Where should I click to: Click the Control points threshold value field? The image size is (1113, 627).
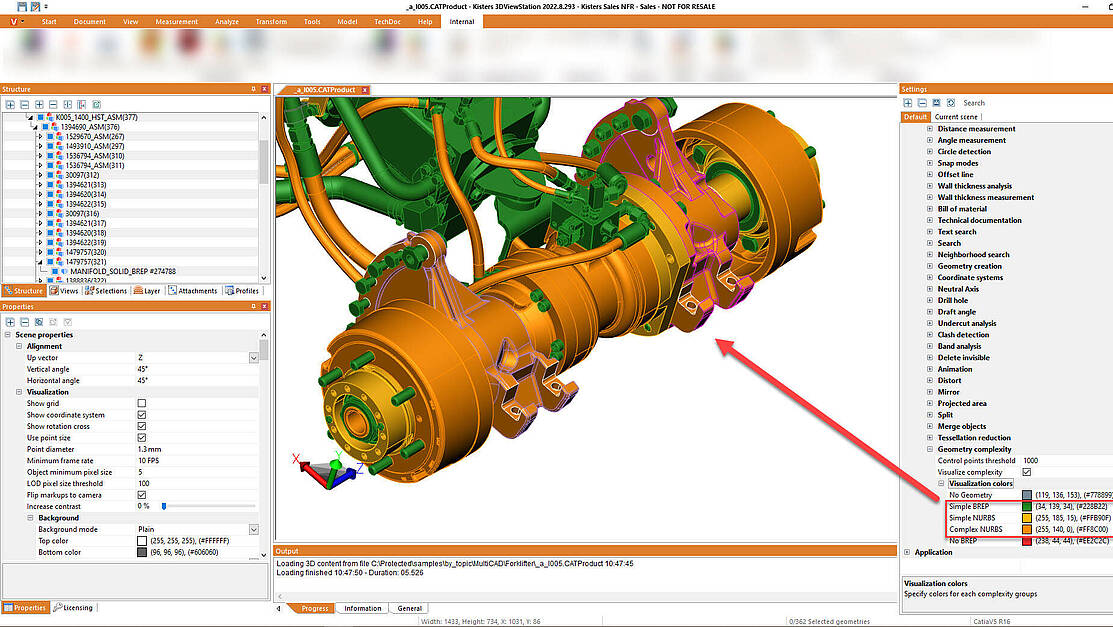[x=1066, y=461]
